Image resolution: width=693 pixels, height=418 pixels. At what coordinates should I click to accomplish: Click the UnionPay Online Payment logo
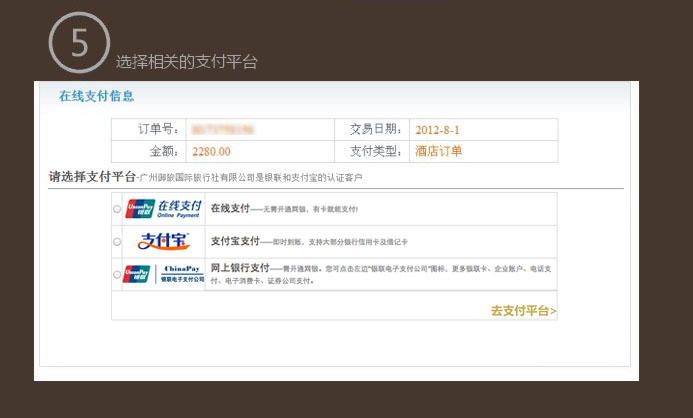pyautogui.click(x=163, y=209)
